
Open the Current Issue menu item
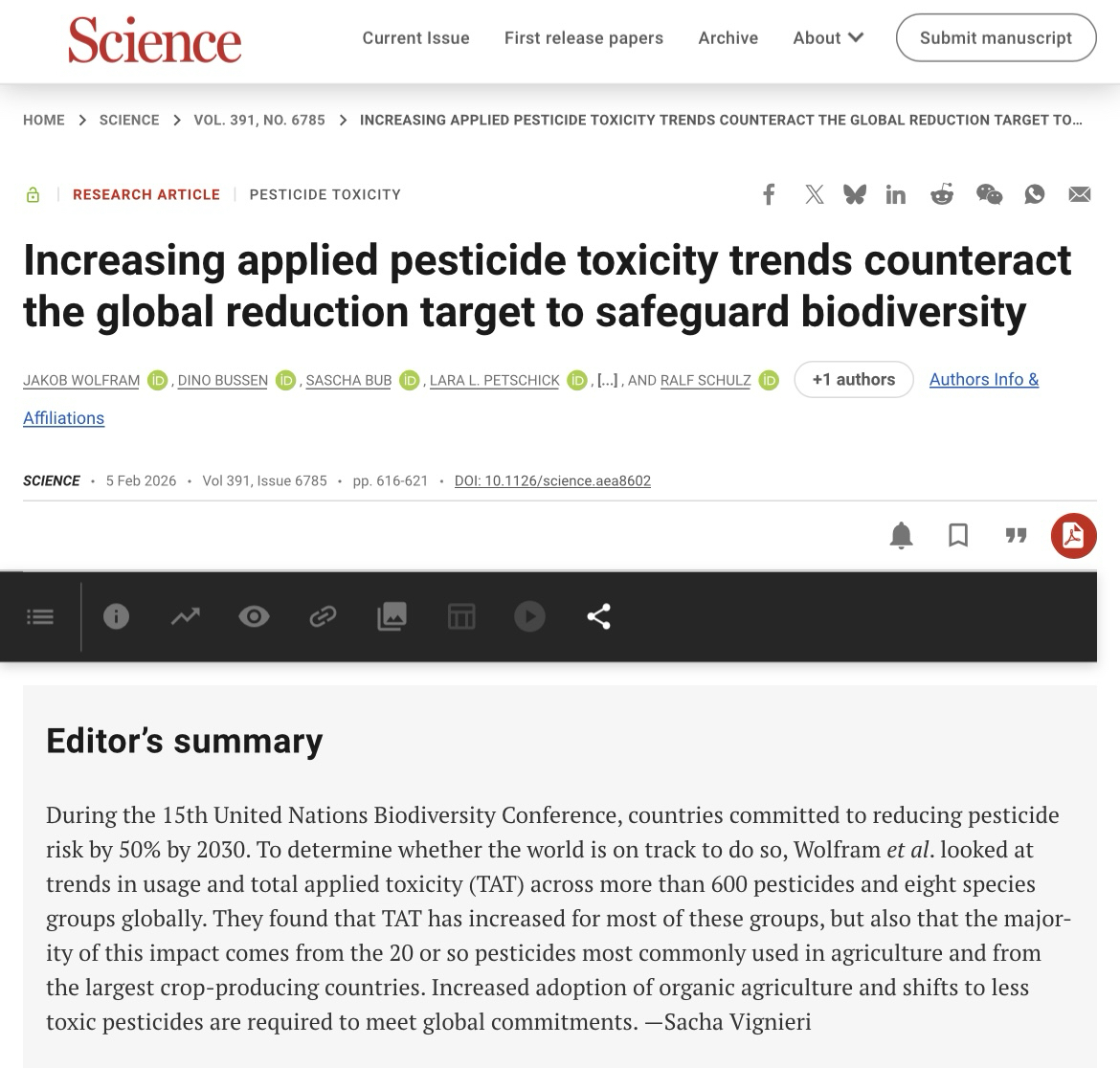coord(415,38)
